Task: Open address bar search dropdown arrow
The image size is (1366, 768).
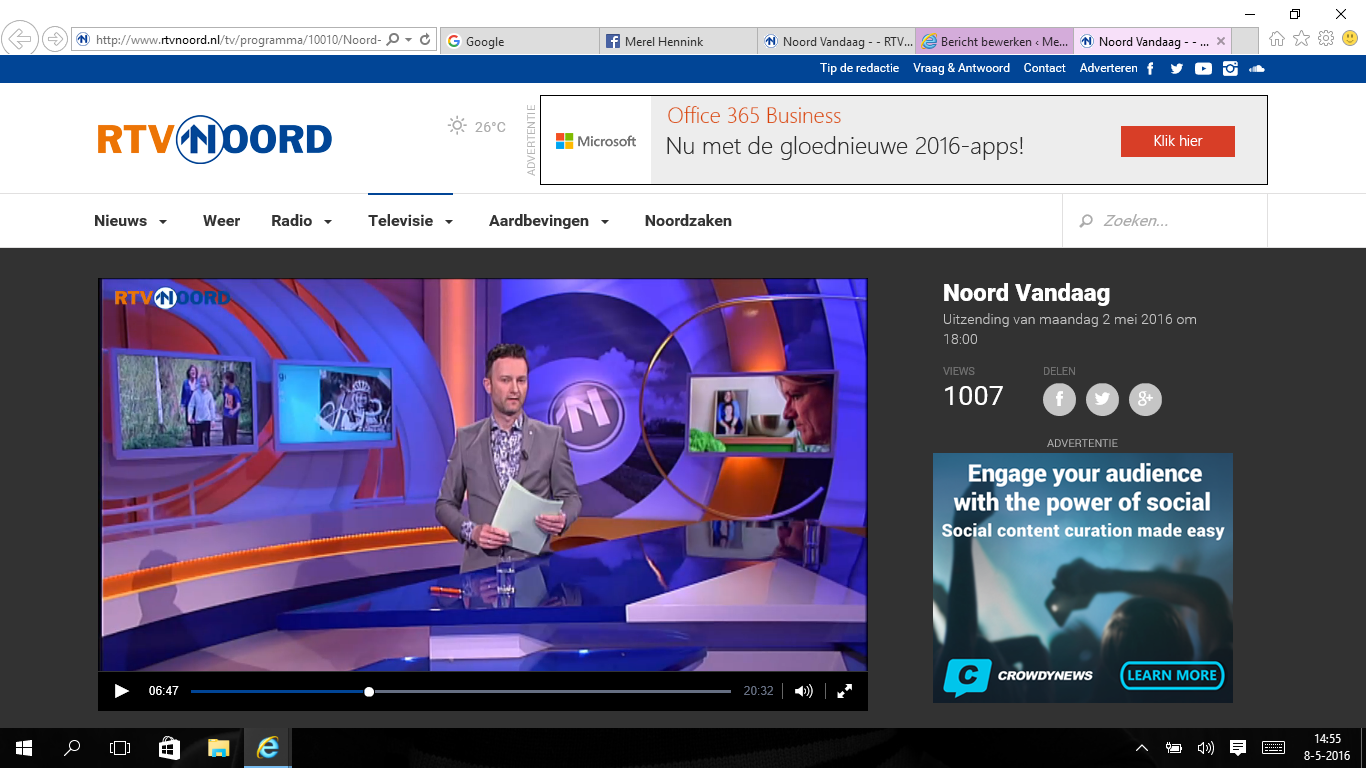Action: [x=408, y=40]
